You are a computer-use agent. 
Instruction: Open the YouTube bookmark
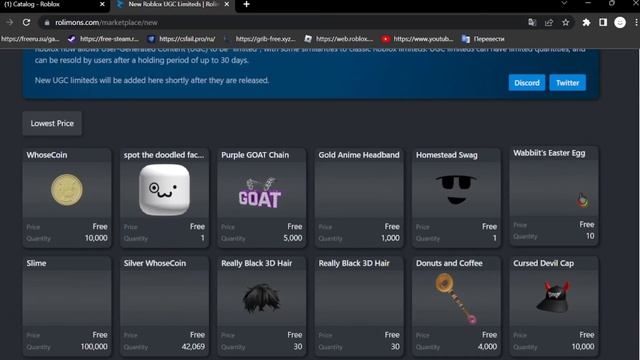(x=417, y=39)
